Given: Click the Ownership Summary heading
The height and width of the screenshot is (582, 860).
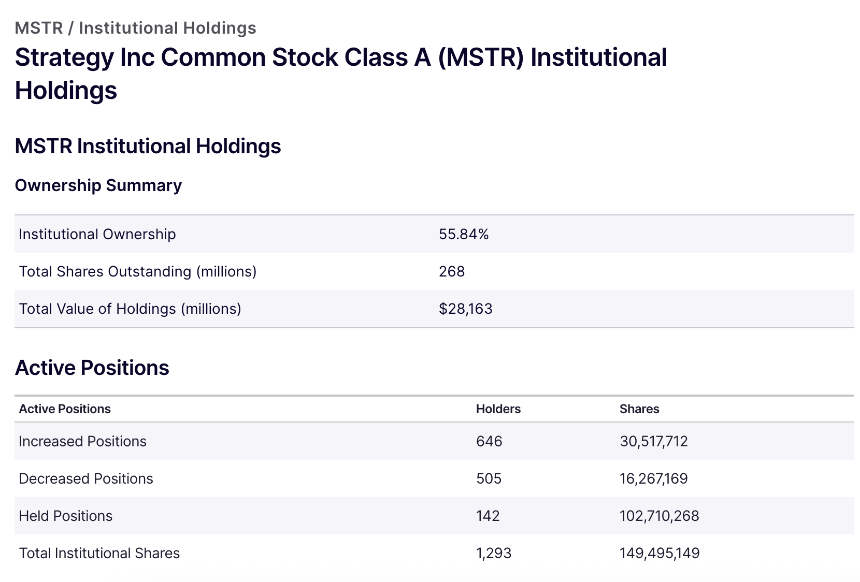Looking at the screenshot, I should pyautogui.click(x=98, y=185).
